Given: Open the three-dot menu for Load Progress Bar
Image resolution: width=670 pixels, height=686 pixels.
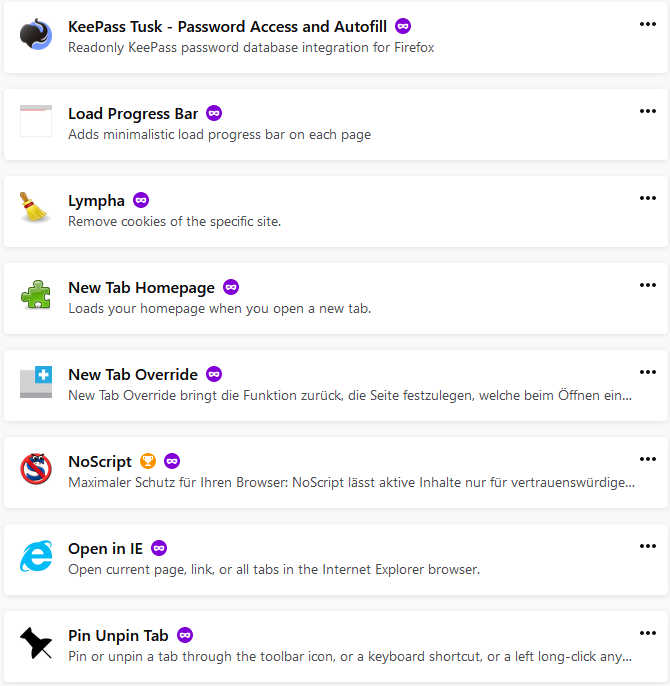Looking at the screenshot, I should [x=648, y=111].
